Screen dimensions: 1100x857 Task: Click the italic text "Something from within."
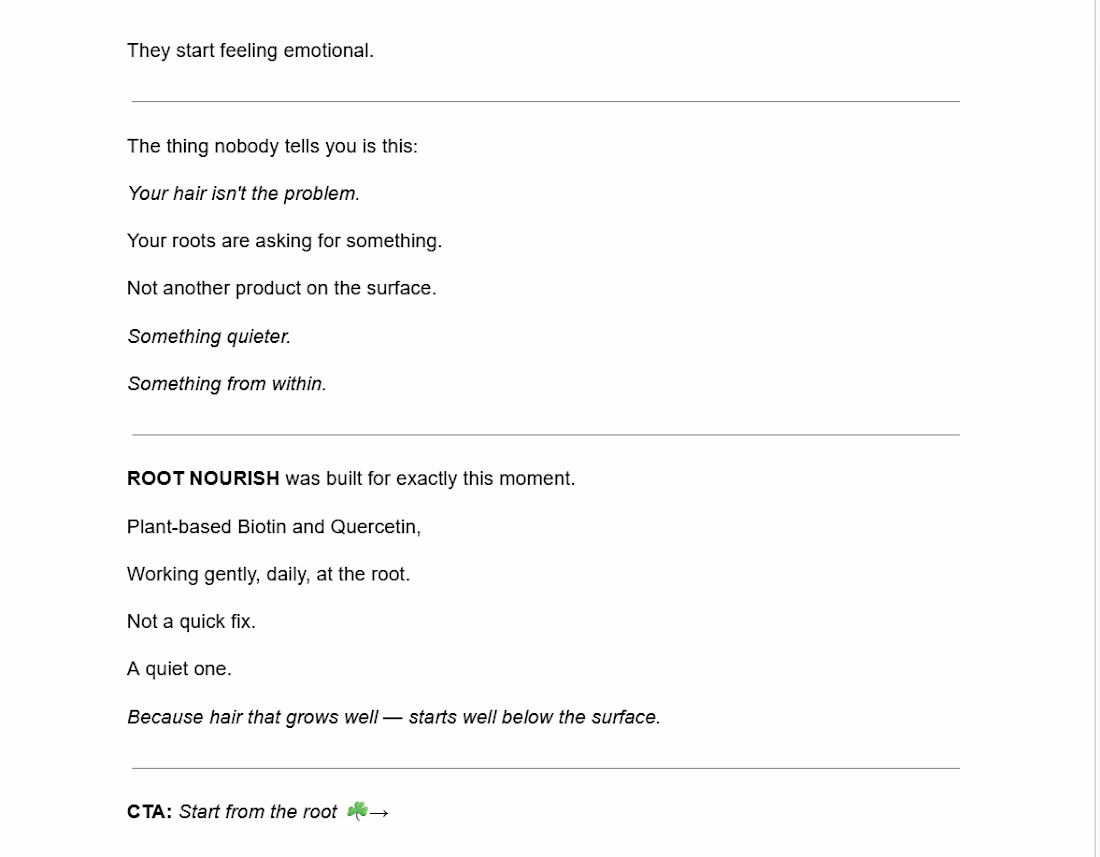click(227, 384)
